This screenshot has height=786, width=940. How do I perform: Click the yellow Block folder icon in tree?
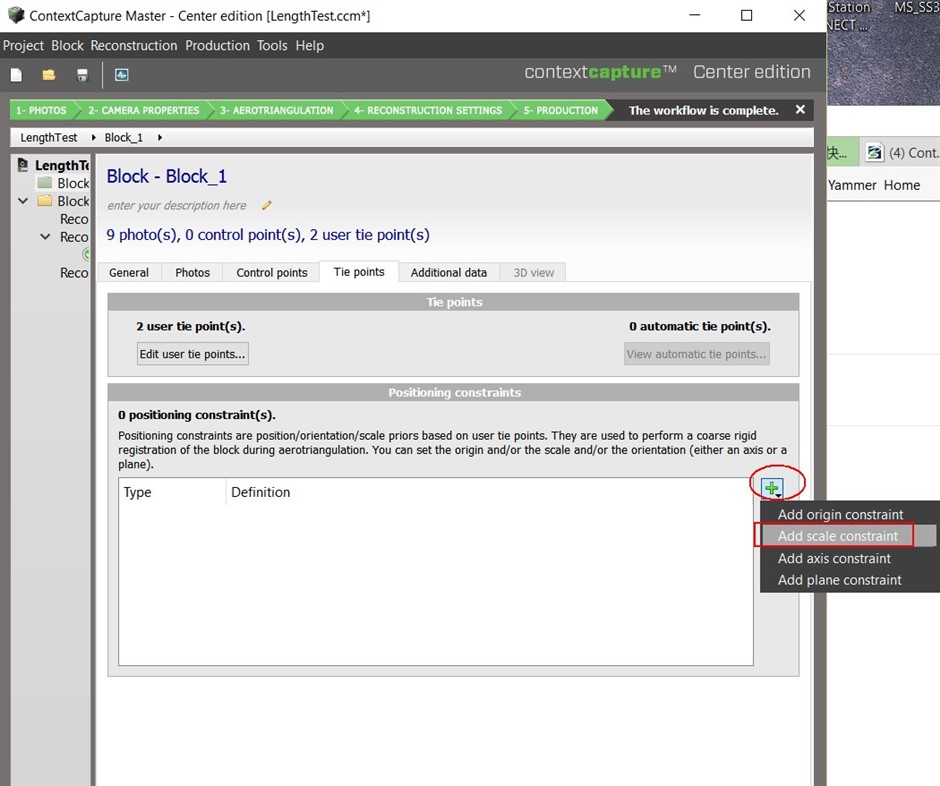pyautogui.click(x=45, y=201)
